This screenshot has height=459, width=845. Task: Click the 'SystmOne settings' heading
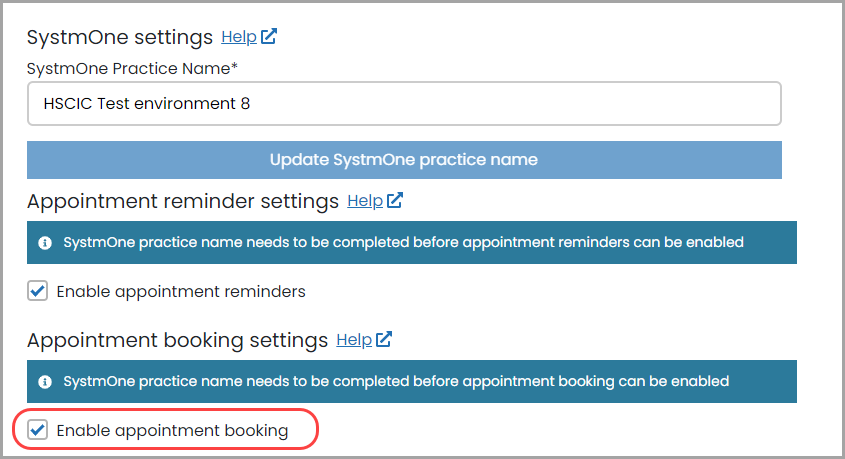click(x=120, y=37)
